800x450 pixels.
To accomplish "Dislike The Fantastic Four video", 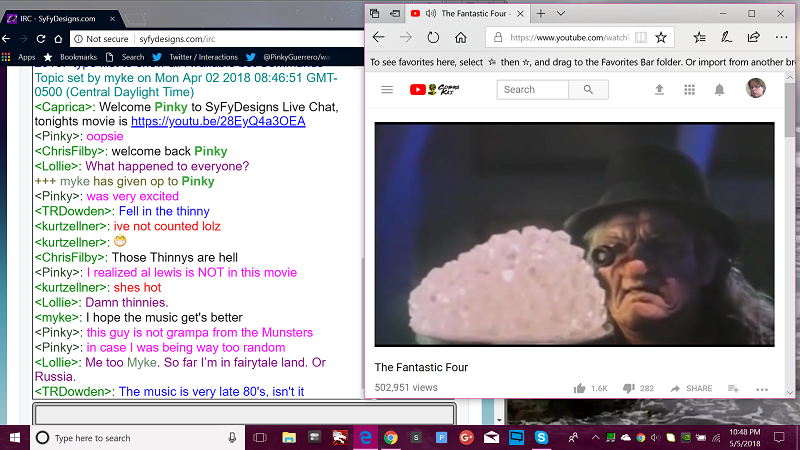I will click(629, 388).
